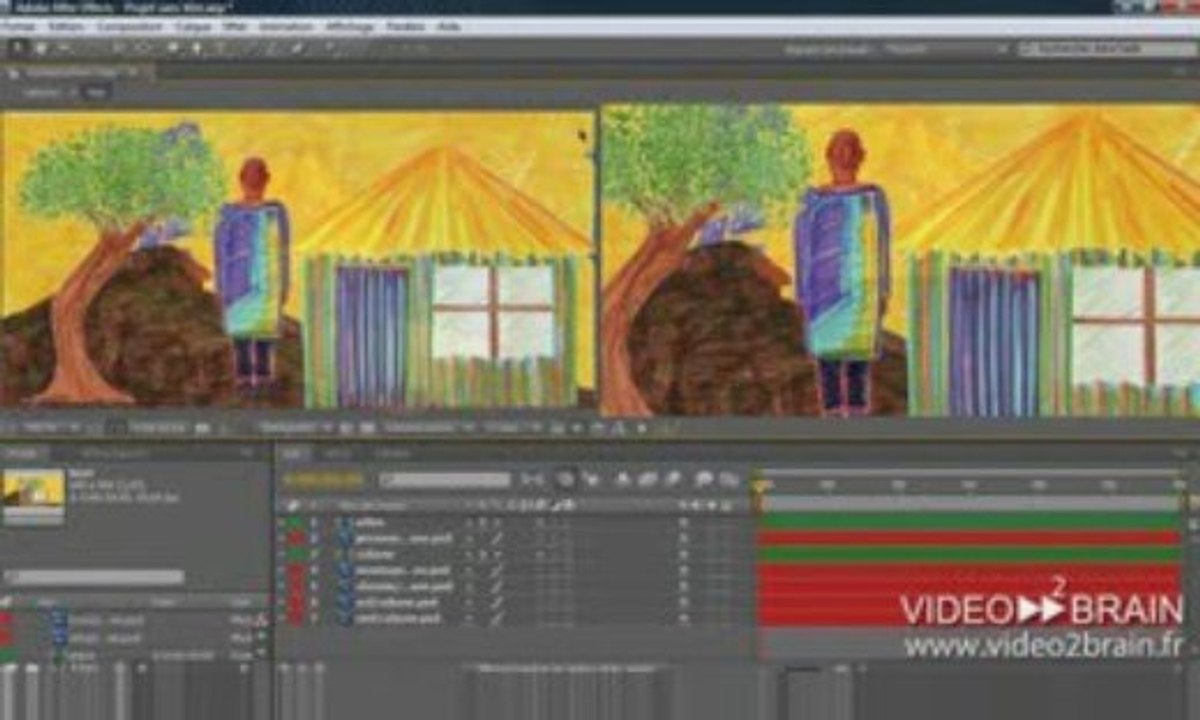Toggle the Graph Editor button
1200x720 pixels.
click(729, 480)
